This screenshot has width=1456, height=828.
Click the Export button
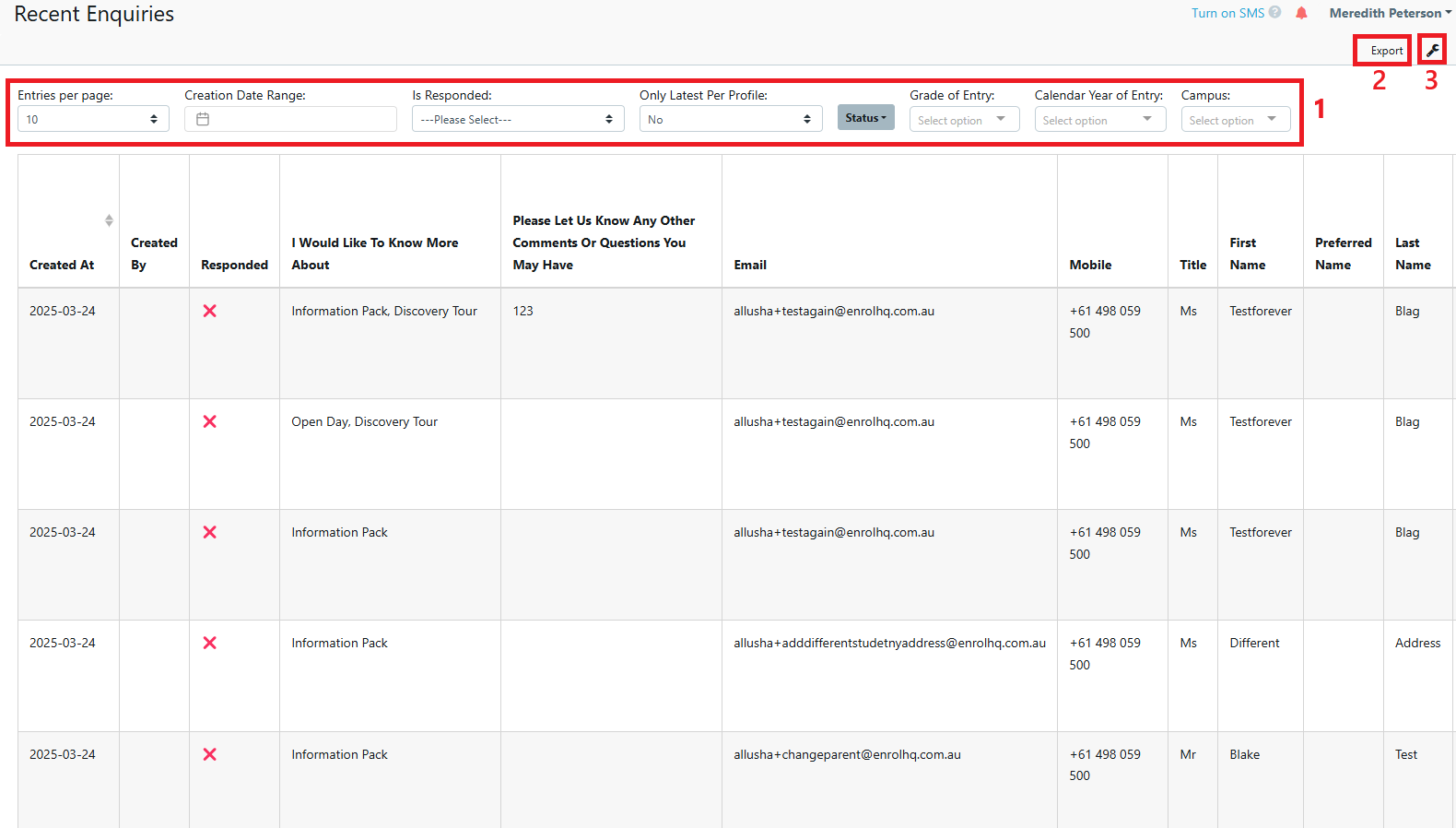1386,51
